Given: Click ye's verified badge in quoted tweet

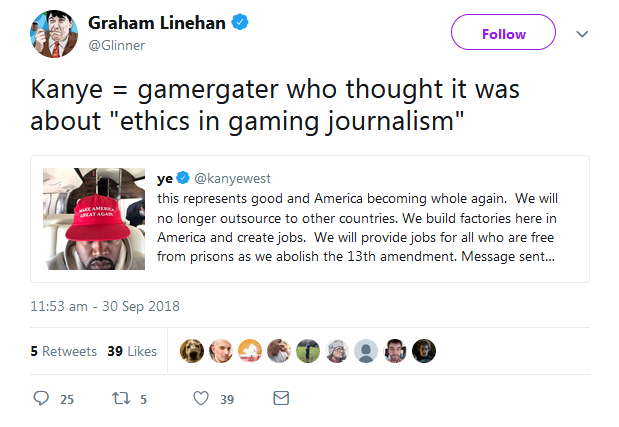Looking at the screenshot, I should coord(183,178).
